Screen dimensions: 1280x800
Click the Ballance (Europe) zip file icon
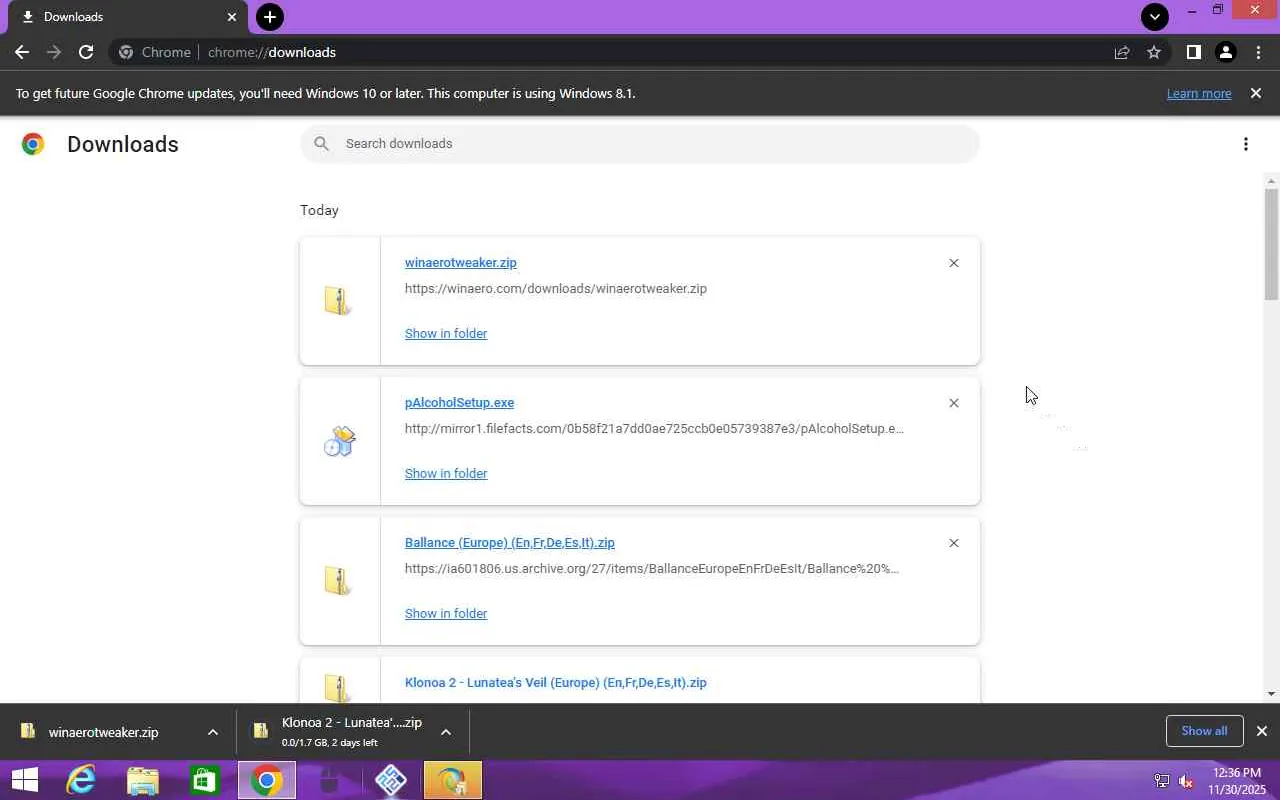pos(338,580)
